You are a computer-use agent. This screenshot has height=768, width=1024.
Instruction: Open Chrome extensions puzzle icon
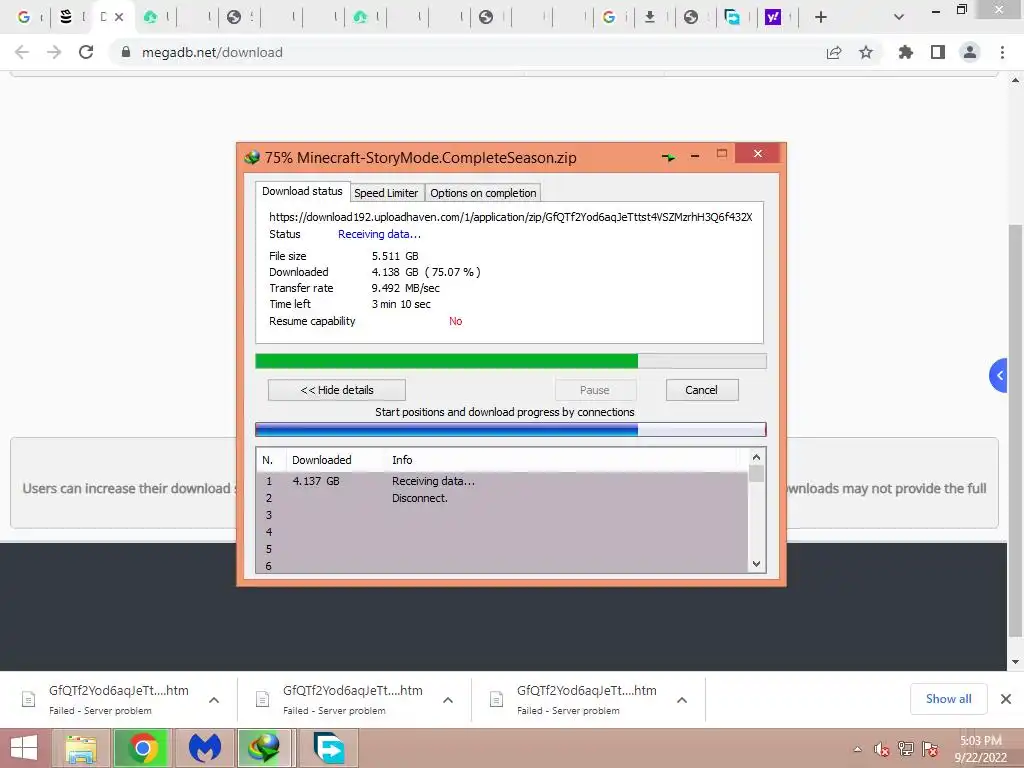tap(906, 52)
